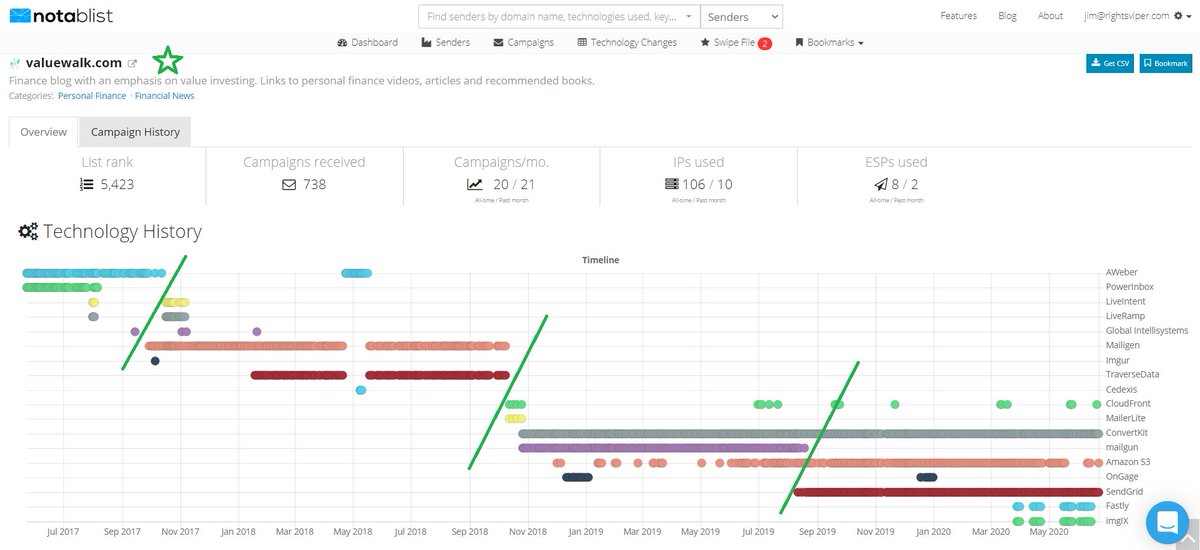Switch to the Campaign History tab
This screenshot has height=550, width=1200.
click(135, 132)
